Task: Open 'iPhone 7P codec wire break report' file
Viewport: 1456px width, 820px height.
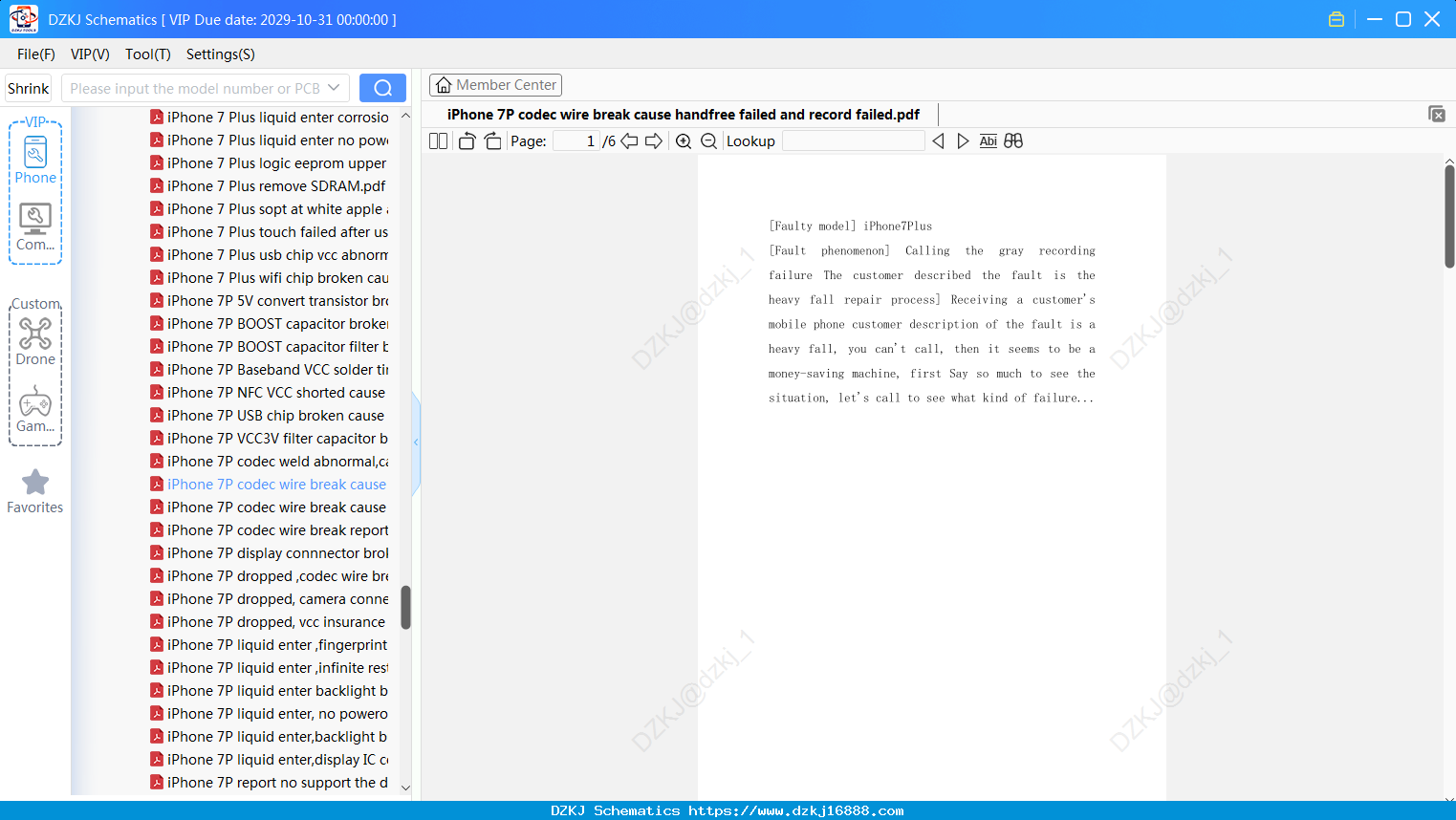Action: pos(278,530)
